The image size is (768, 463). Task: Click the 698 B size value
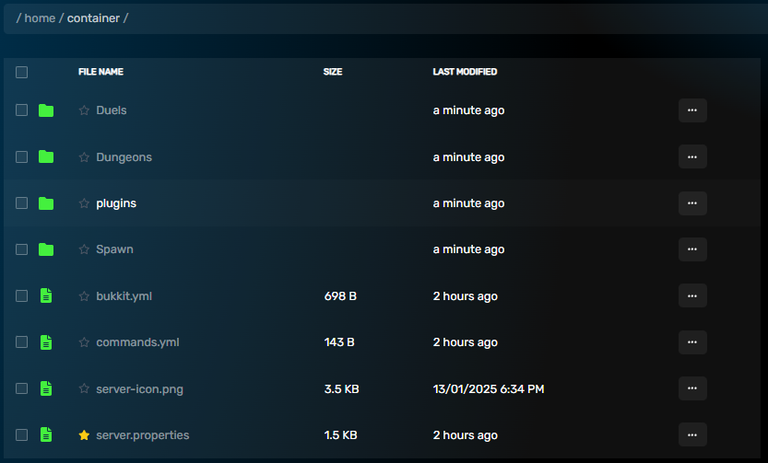tap(340, 296)
